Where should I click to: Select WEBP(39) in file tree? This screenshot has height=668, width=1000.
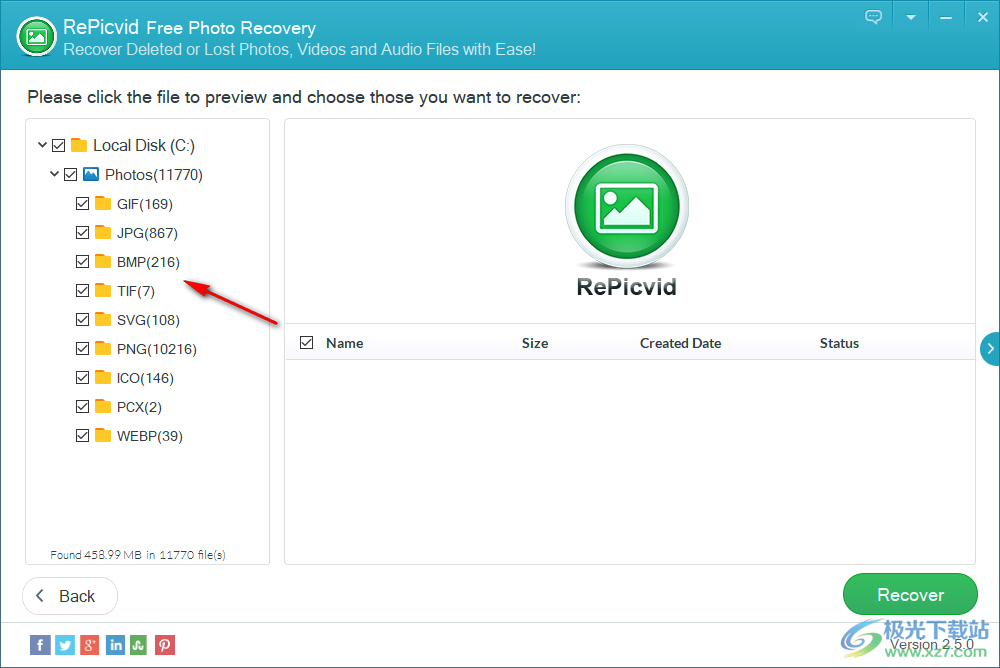[150, 436]
